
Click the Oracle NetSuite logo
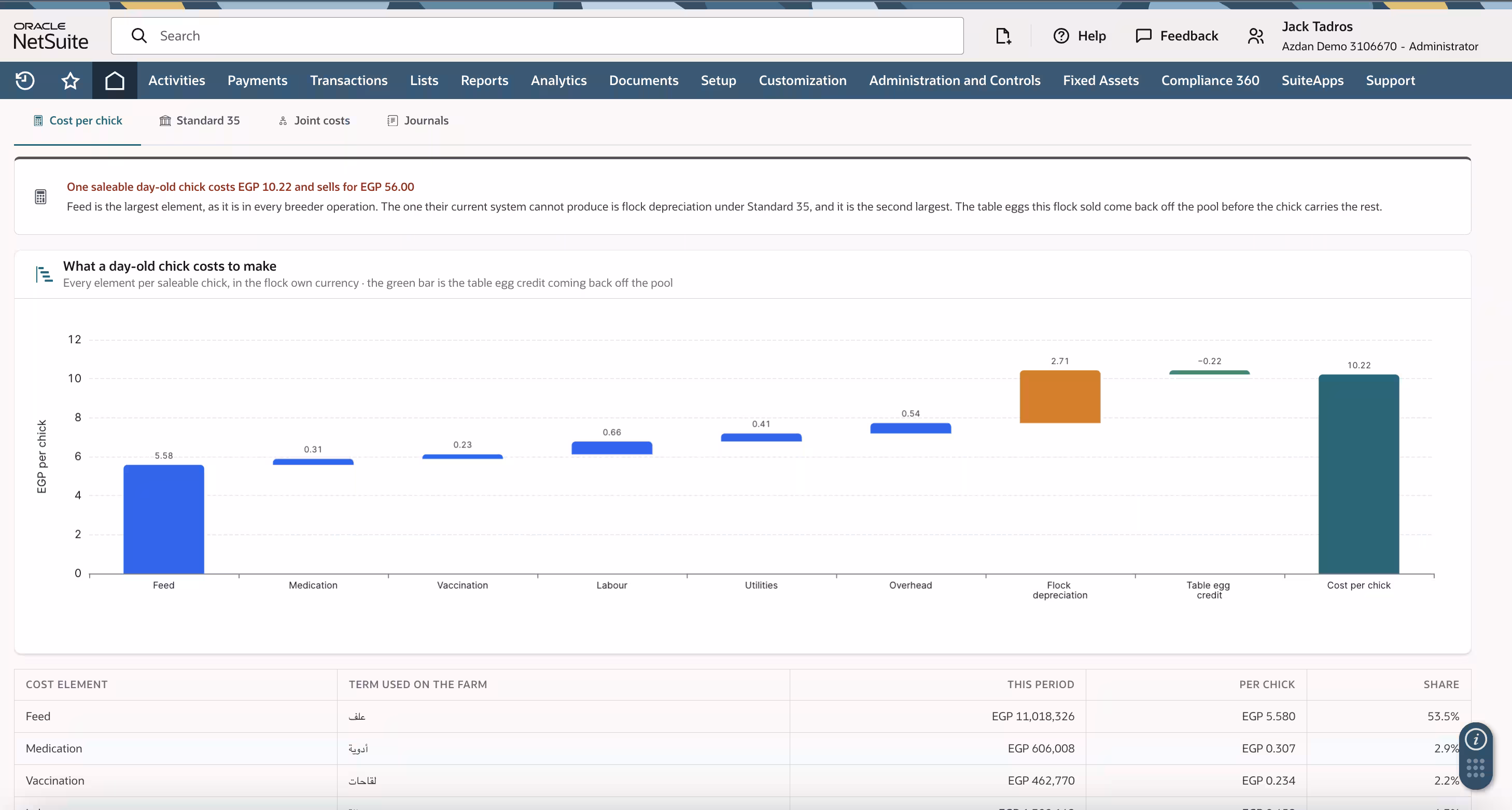pos(51,36)
